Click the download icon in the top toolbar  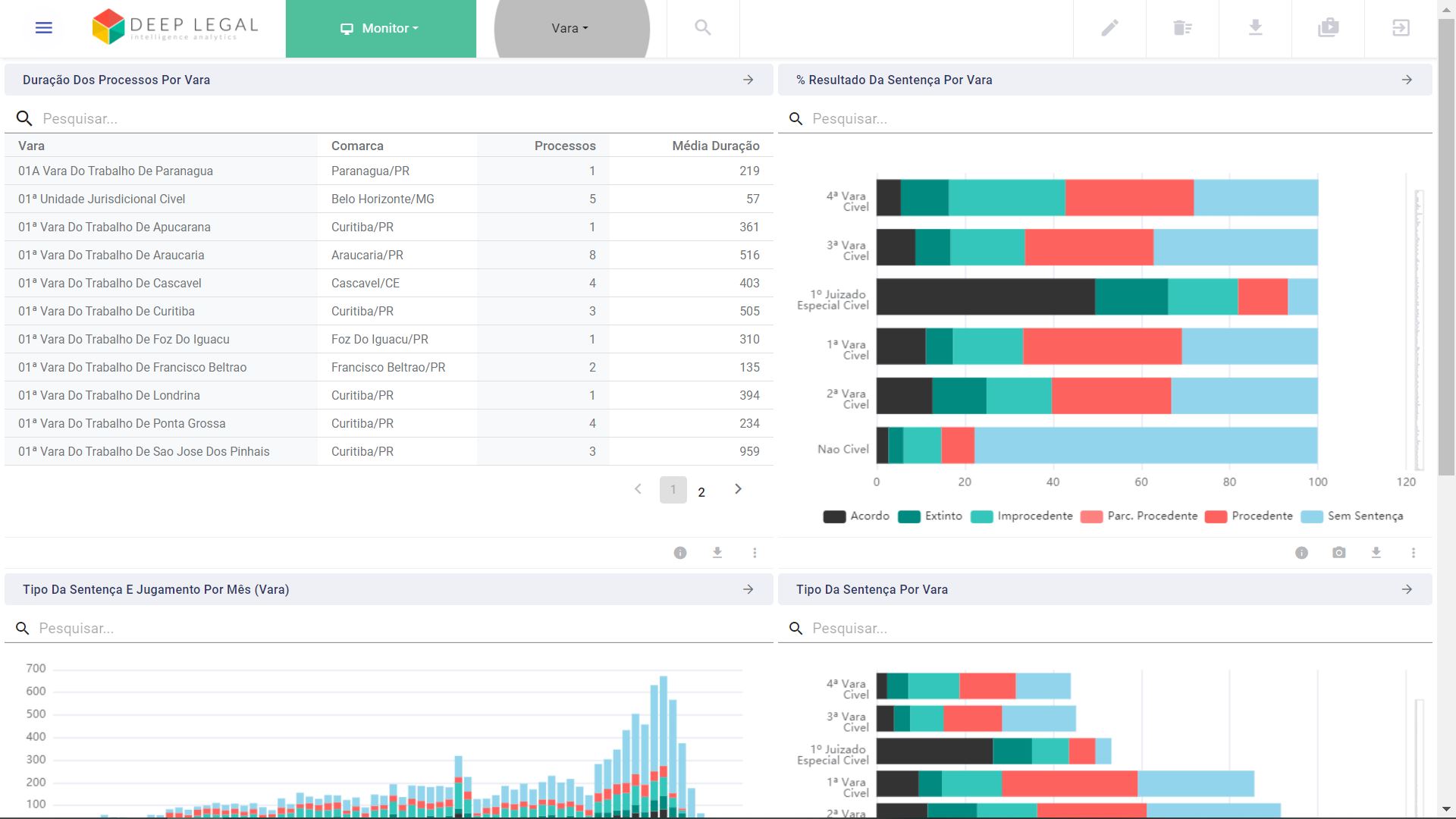coord(1255,27)
